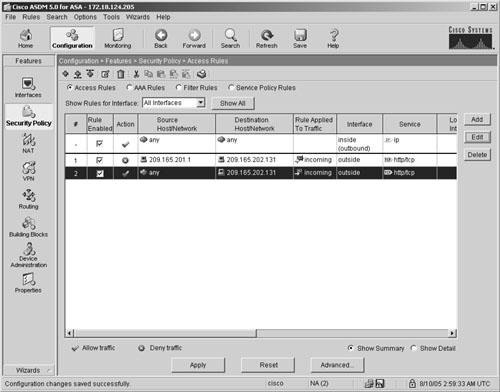
Task: Go to Building Blocks in sidebar
Action: [28, 227]
